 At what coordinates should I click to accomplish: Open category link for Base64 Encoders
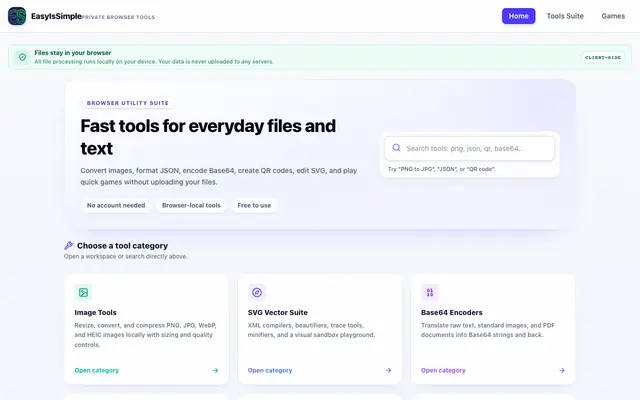tap(443, 371)
